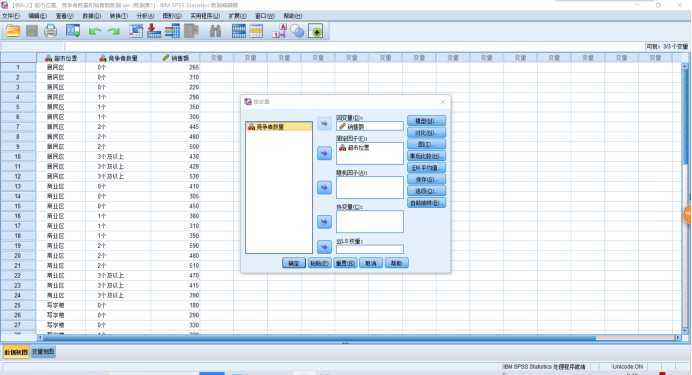Image resolution: width=692 pixels, height=375 pixels.
Task: Launch Find with the binoculars icon
Action: pos(215,31)
